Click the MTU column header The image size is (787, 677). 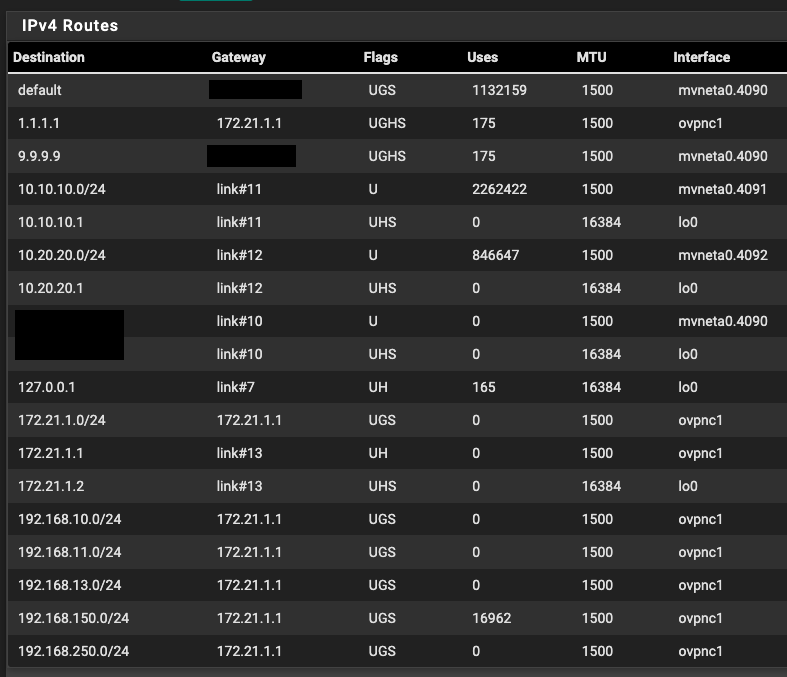tap(591, 57)
